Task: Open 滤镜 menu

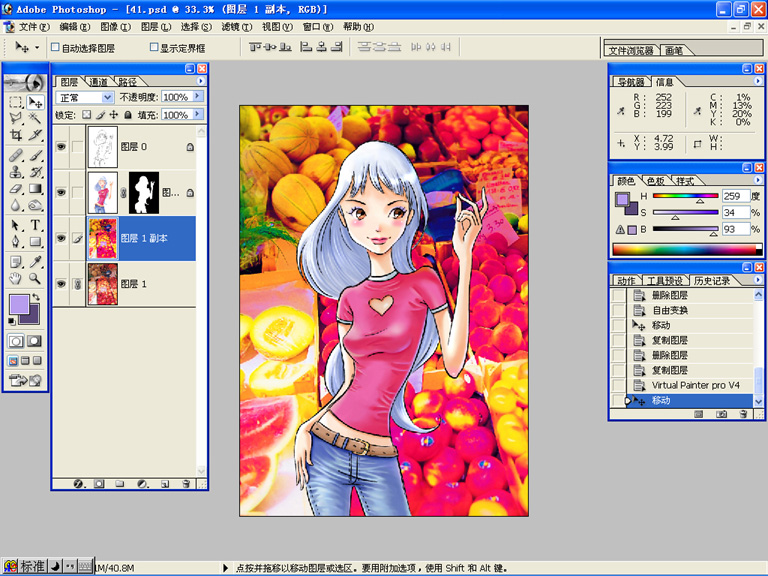Action: tap(237, 27)
